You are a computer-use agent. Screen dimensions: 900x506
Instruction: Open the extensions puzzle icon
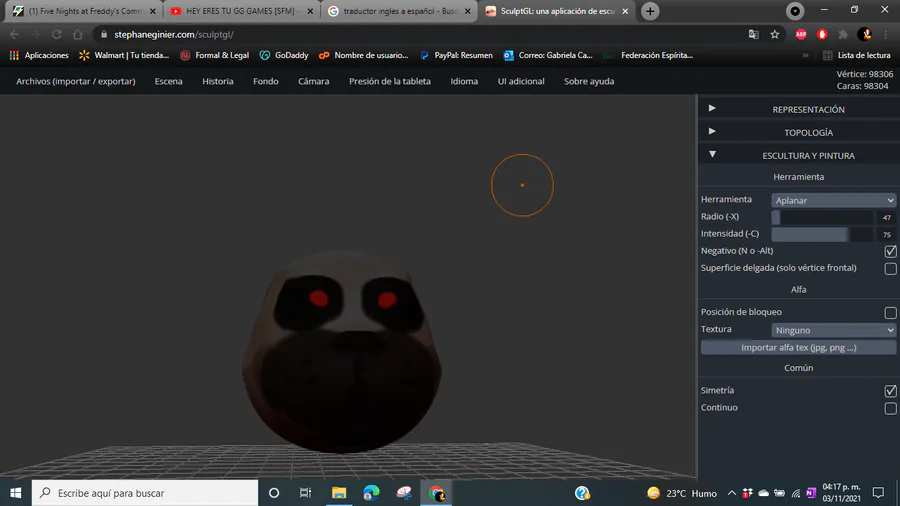click(x=843, y=34)
